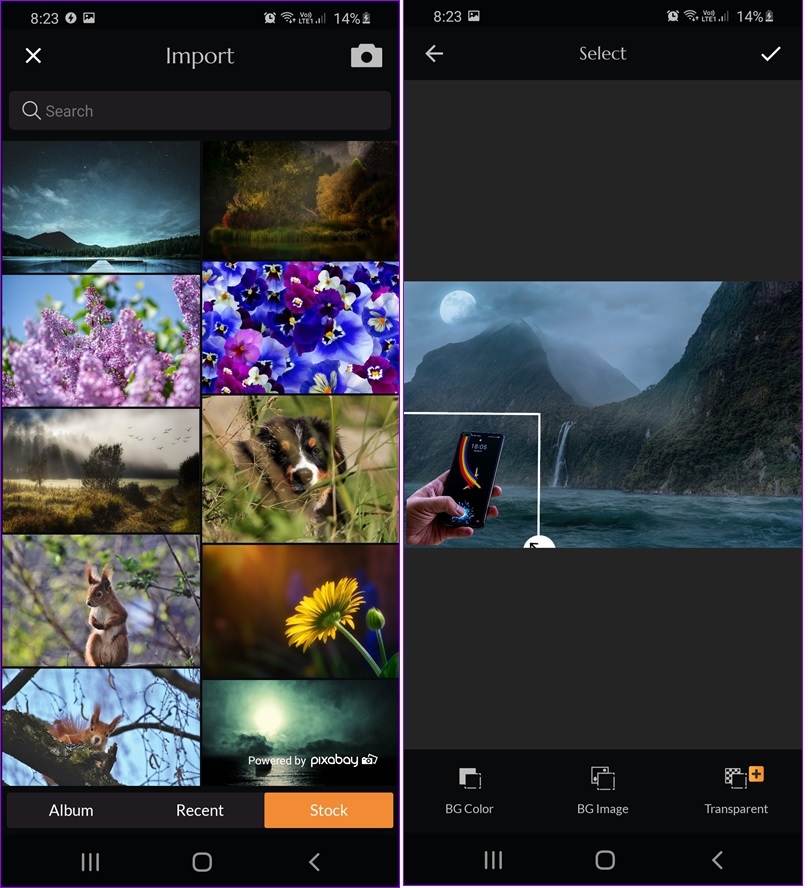Tap system back on the Import screen
The width and height of the screenshot is (811, 888).
pyautogui.click(x=314, y=862)
